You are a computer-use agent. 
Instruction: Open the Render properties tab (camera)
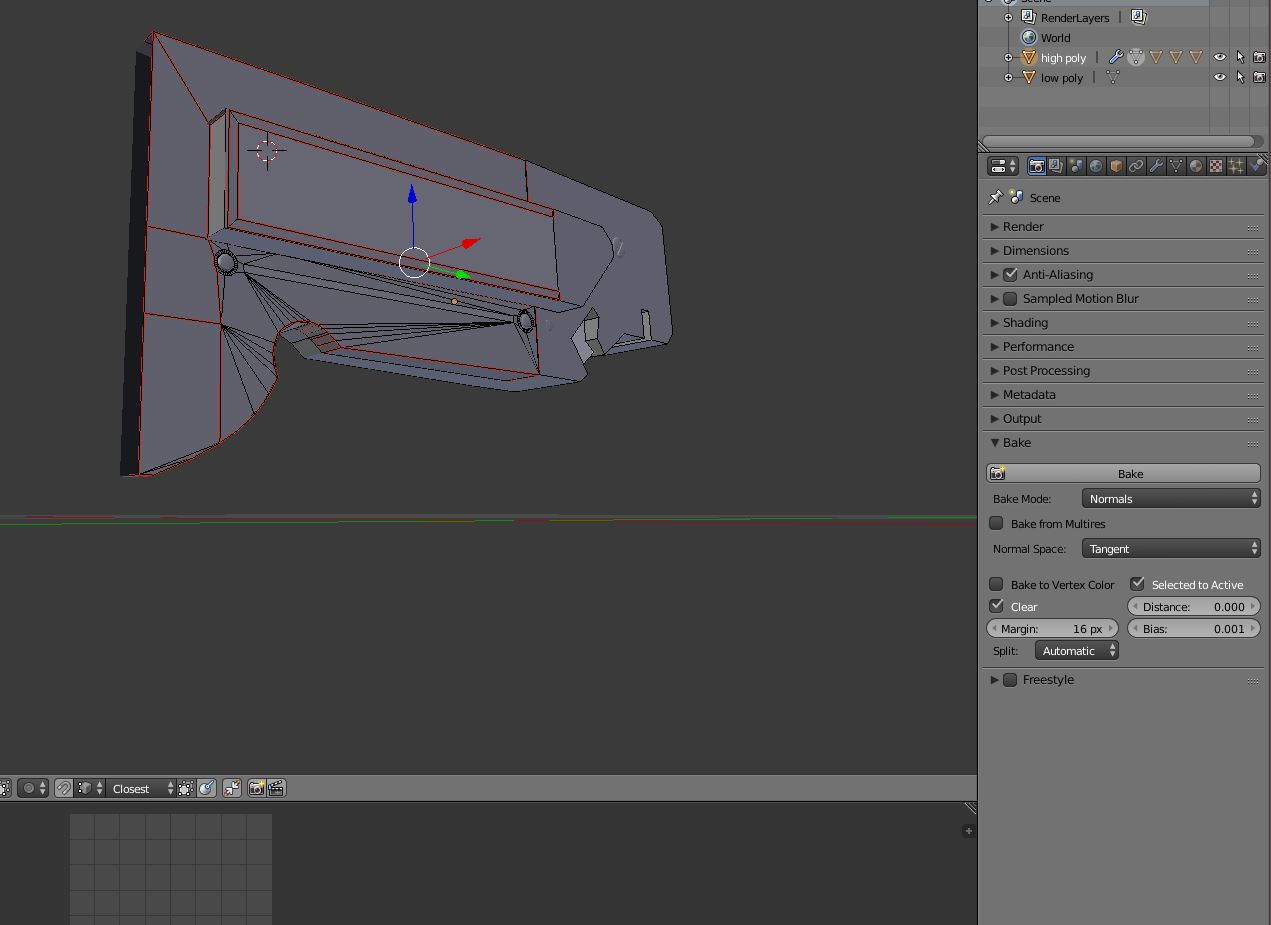pos(1036,166)
